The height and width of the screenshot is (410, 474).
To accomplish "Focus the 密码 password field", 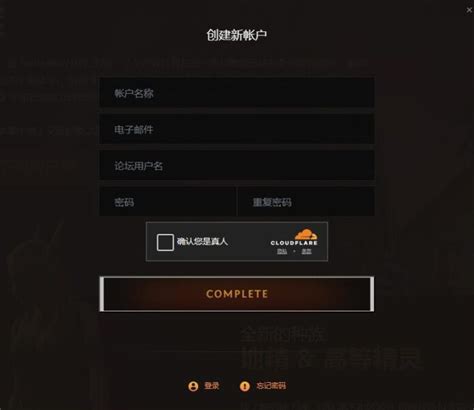I will point(168,202).
